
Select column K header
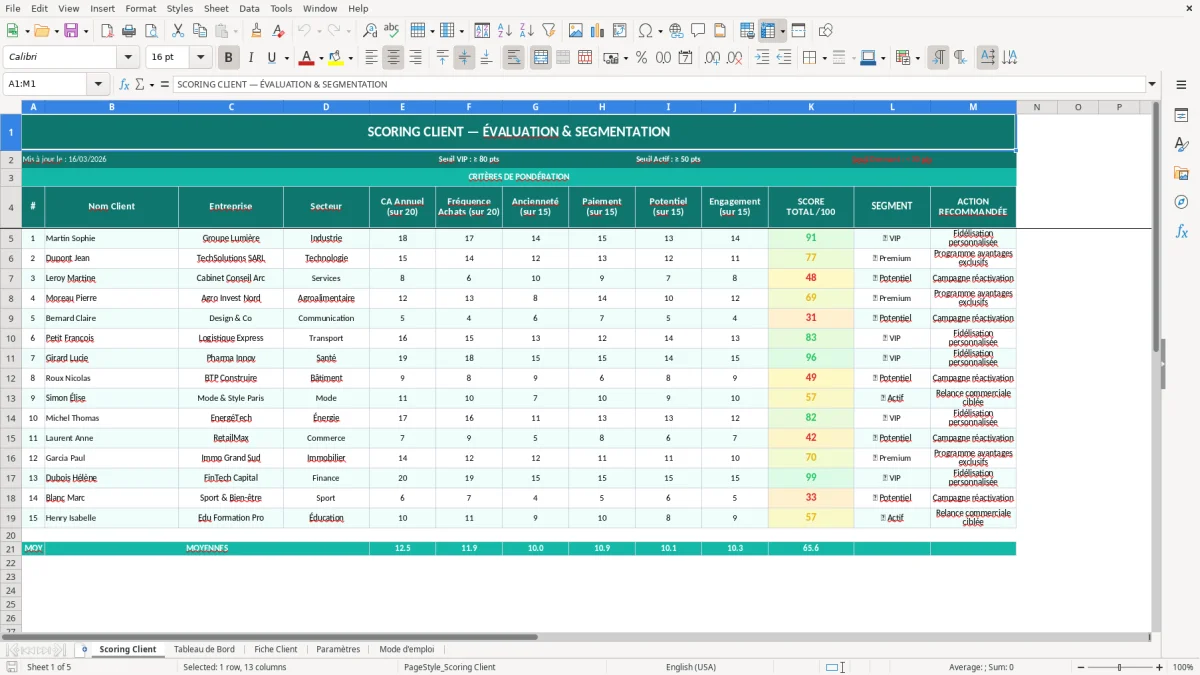[x=811, y=107]
